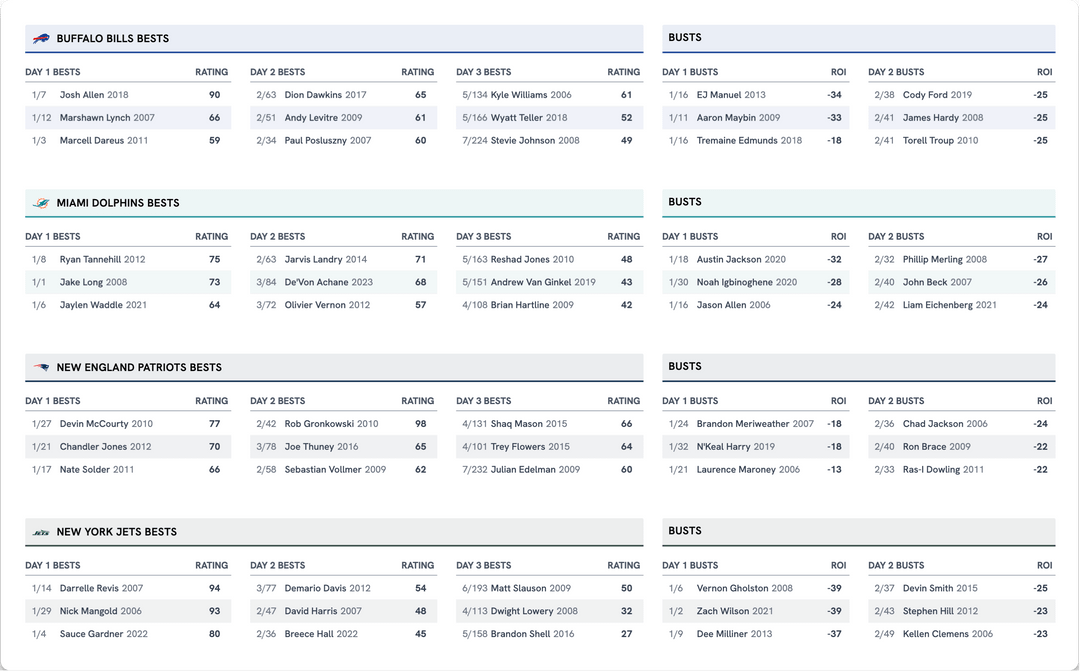Click Buffalo Bills Bests section header

coord(113,39)
